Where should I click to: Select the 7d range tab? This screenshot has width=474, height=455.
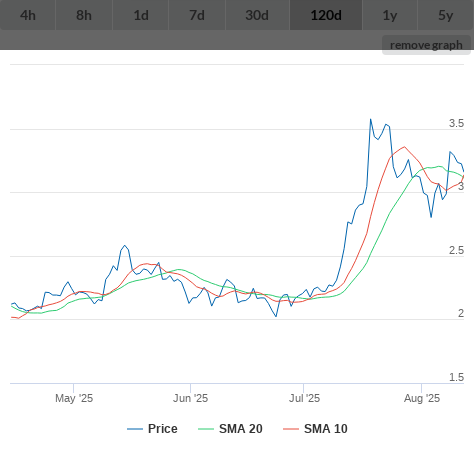(x=197, y=15)
